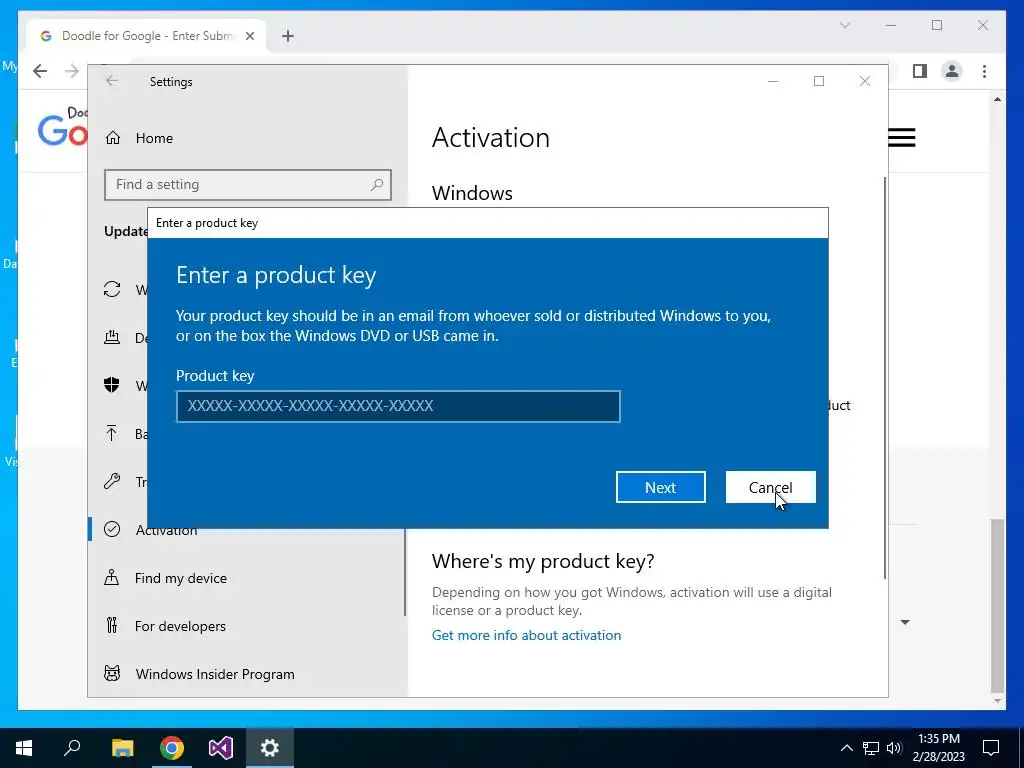
Task: Focus the Product key input field
Action: (398, 406)
